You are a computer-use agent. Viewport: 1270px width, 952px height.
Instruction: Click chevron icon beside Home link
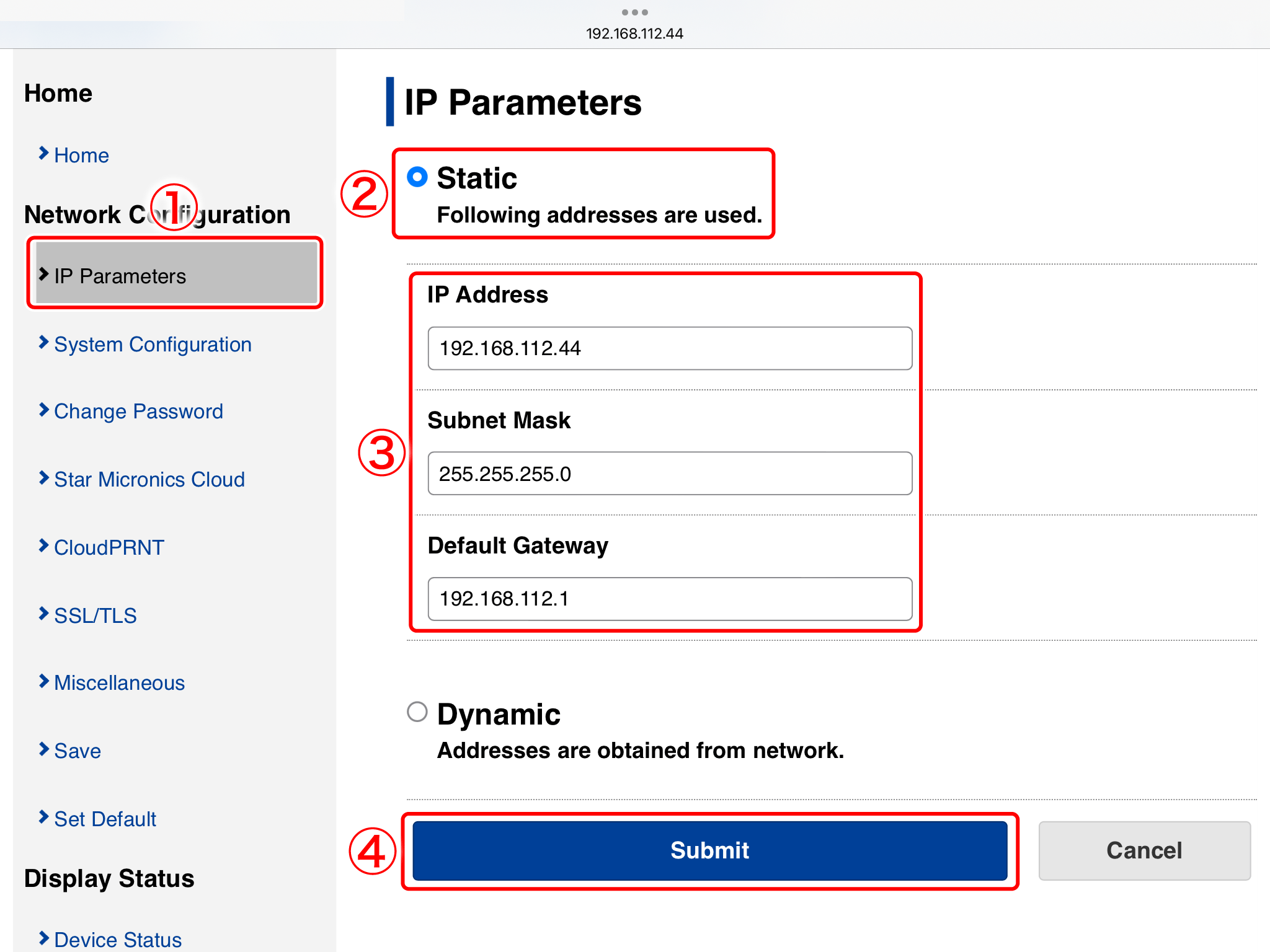(43, 153)
